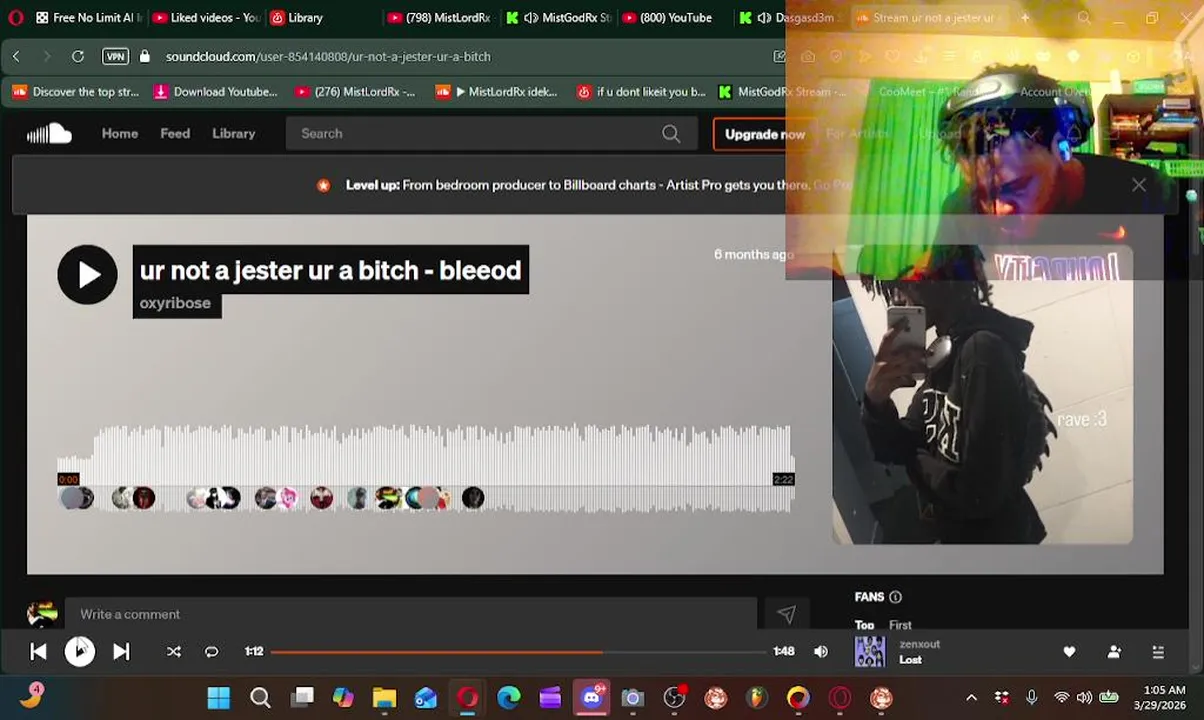Open zenxout artist name in player

coord(919,645)
